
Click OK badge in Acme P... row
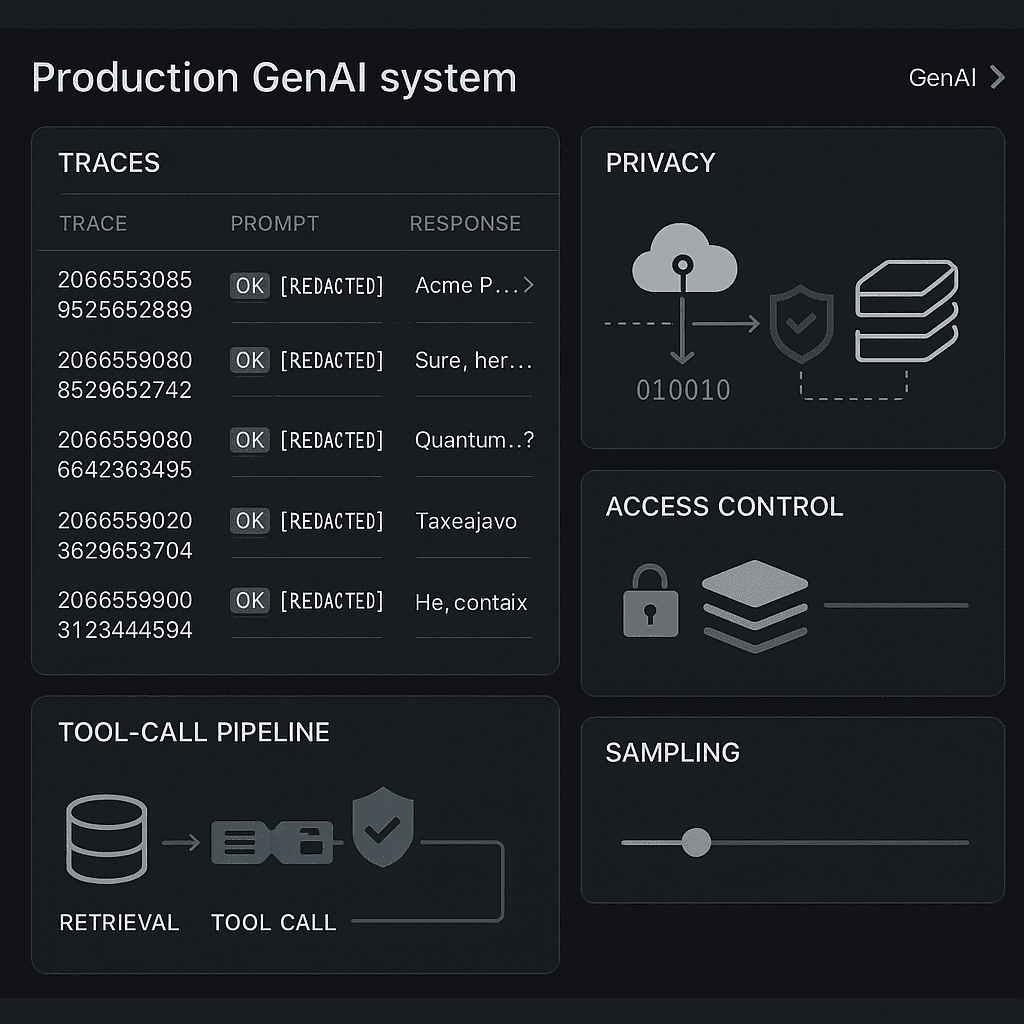tap(249, 286)
